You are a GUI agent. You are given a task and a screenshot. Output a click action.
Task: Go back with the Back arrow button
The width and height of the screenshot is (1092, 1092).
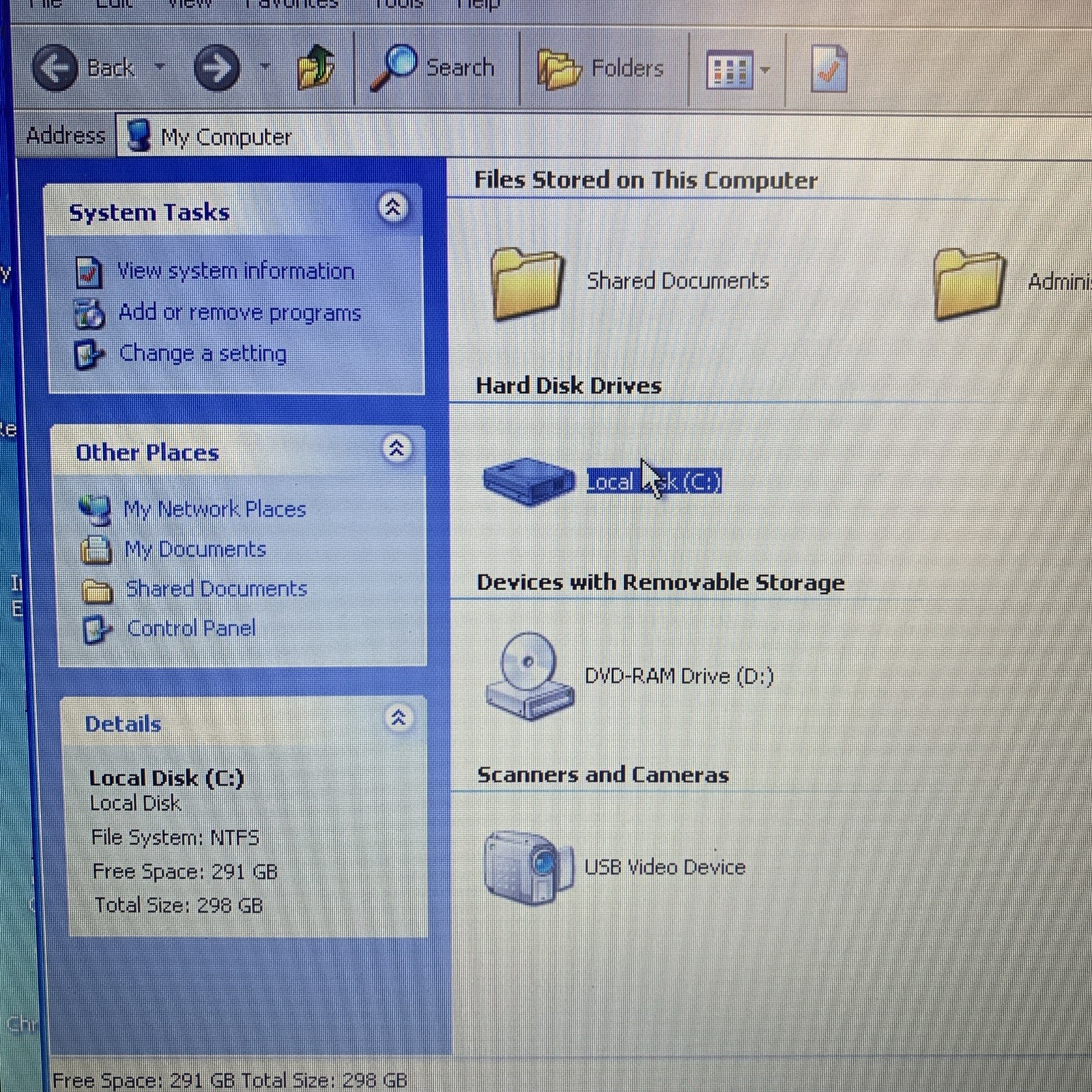pyautogui.click(x=55, y=68)
